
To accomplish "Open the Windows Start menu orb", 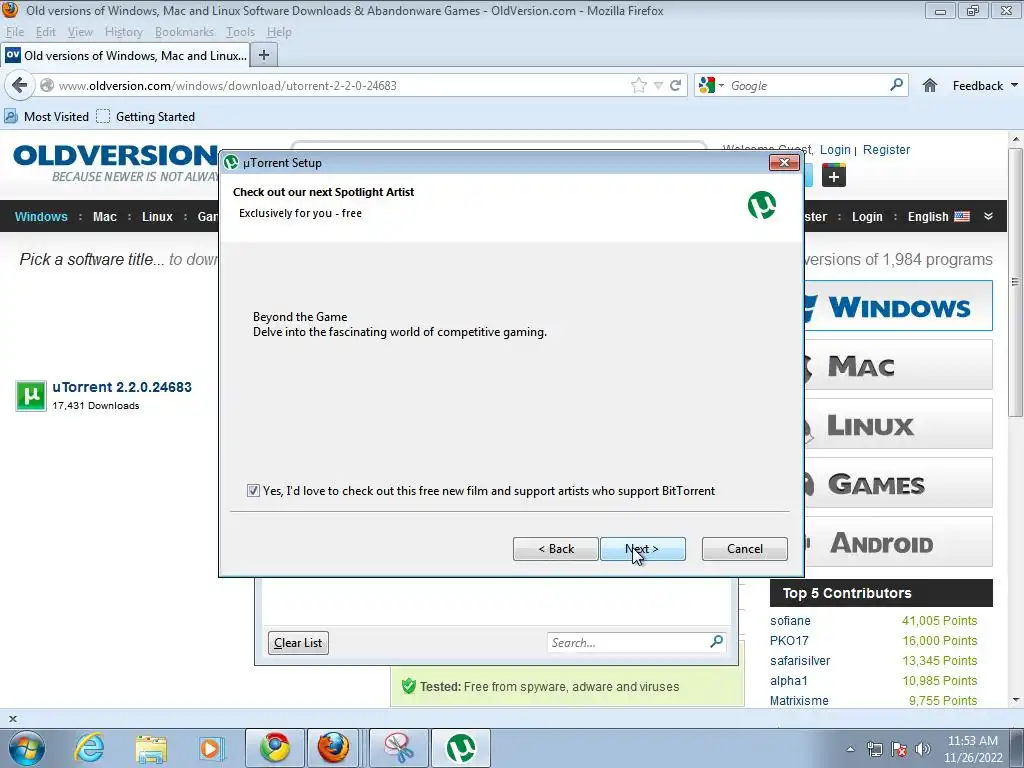I will pos(27,748).
